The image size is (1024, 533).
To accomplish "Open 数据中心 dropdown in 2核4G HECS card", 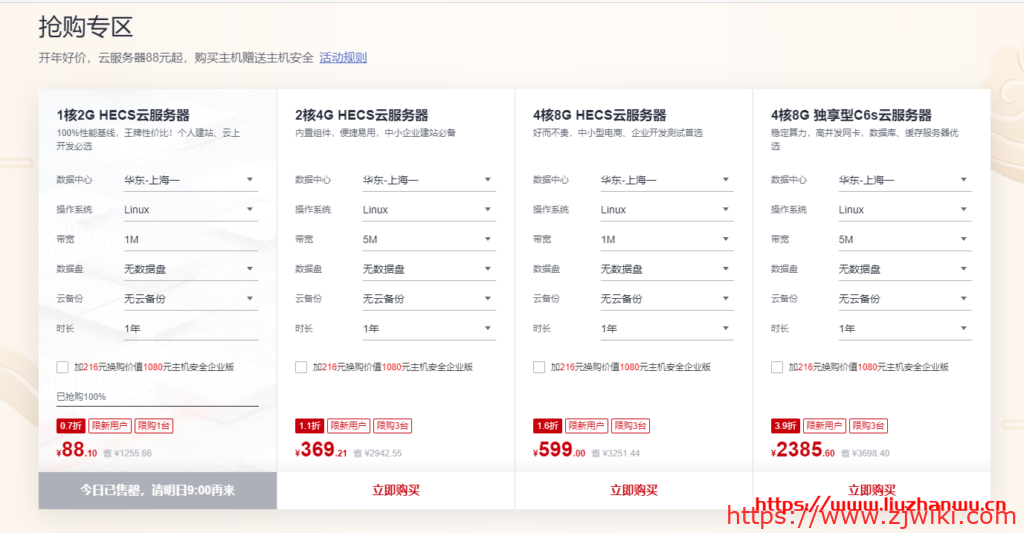I will tap(429, 180).
